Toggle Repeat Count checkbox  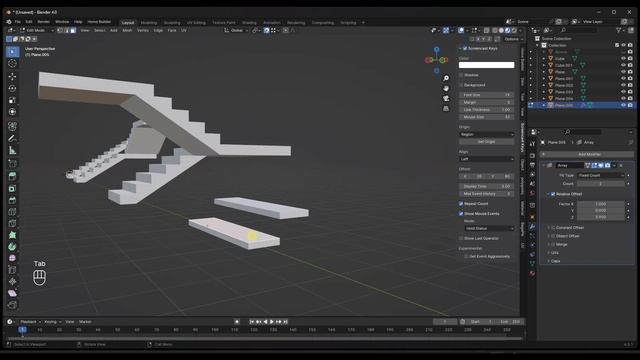coord(461,203)
